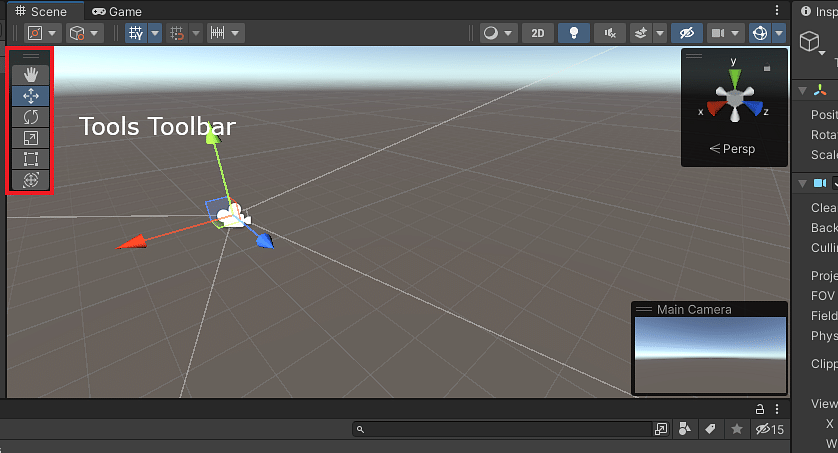Click the blue Z move arrow handle
Image resolution: width=838 pixels, height=453 pixels.
coord(265,241)
